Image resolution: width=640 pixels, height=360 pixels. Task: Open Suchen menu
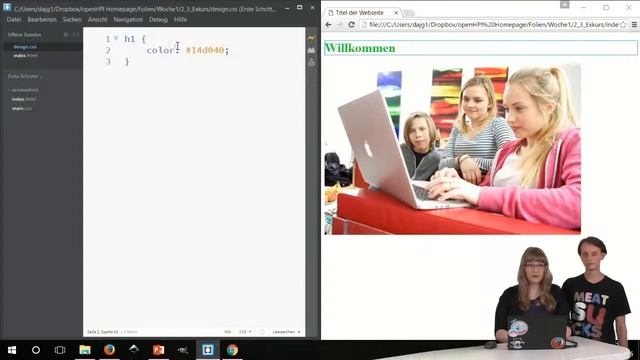pyautogui.click(x=72, y=20)
